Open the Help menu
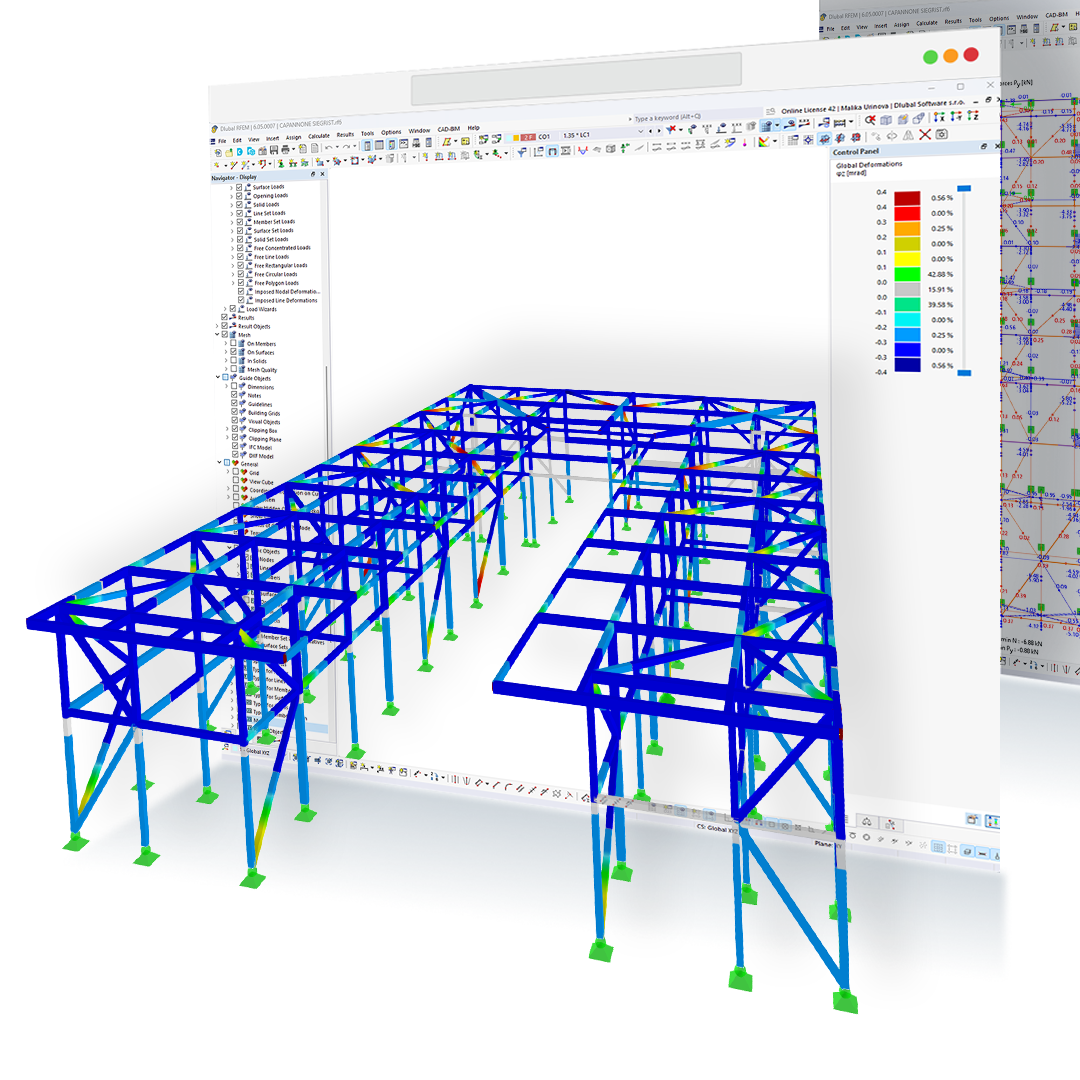 [x=473, y=128]
